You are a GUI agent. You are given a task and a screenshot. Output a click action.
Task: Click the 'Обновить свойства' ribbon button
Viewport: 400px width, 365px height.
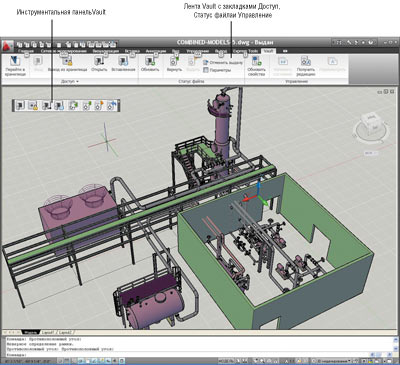(x=256, y=66)
